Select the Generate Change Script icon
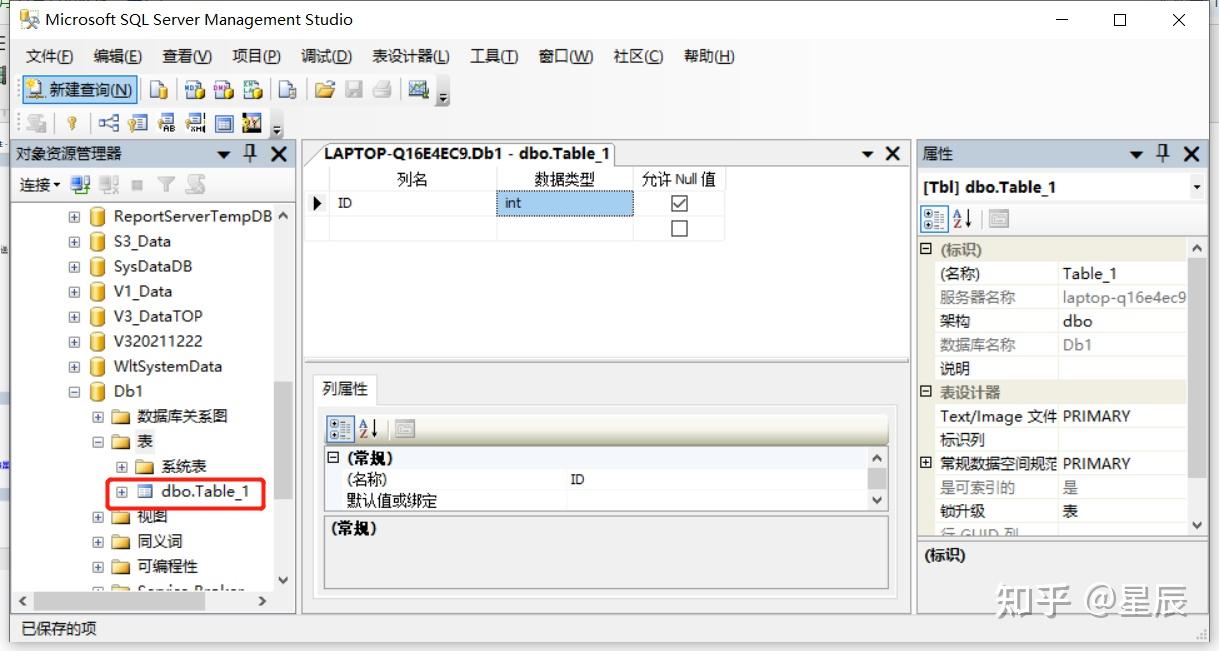1219x651 pixels. [37, 123]
